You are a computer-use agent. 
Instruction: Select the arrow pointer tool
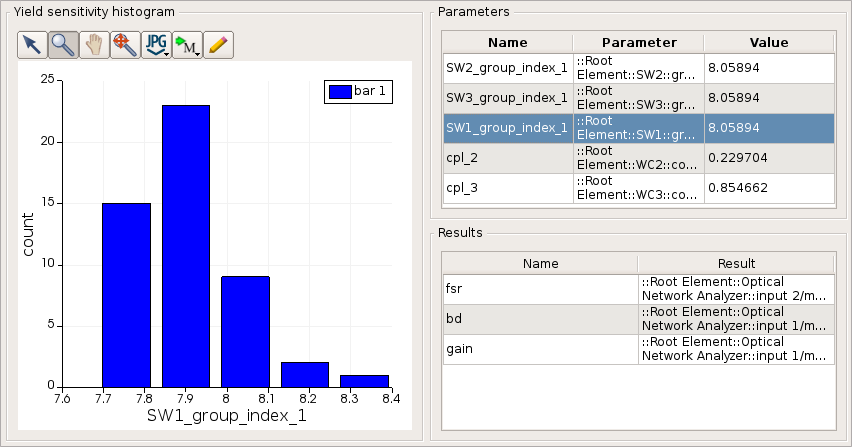(32, 45)
